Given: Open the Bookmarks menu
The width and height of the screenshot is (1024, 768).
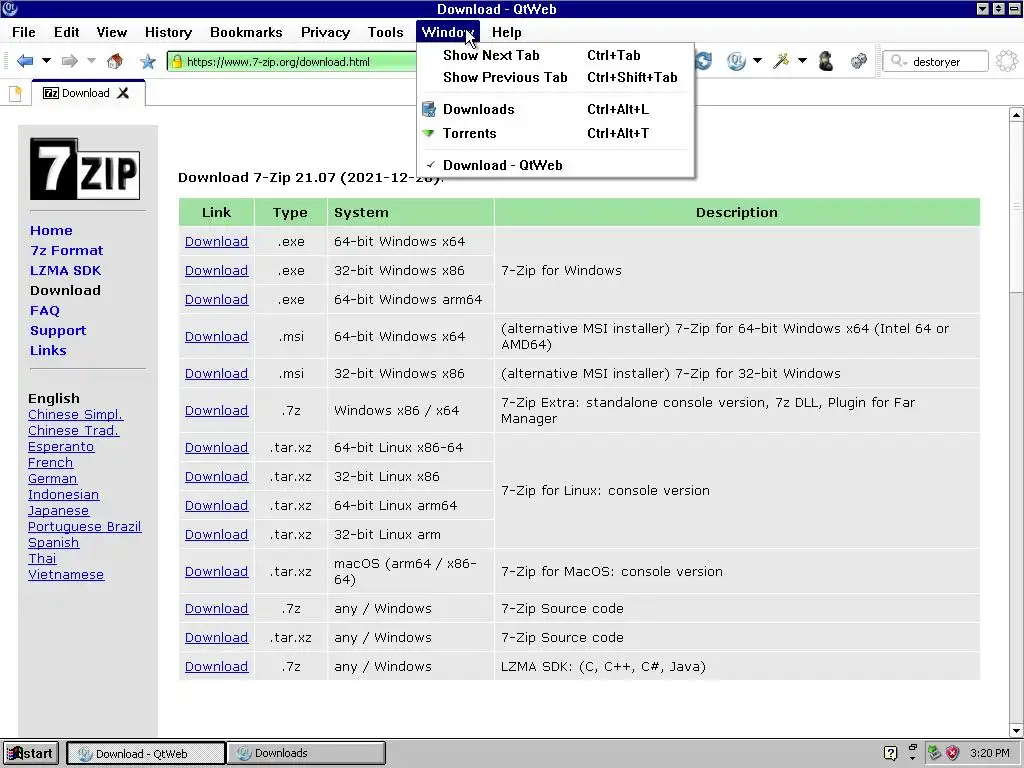Looking at the screenshot, I should pos(246,32).
